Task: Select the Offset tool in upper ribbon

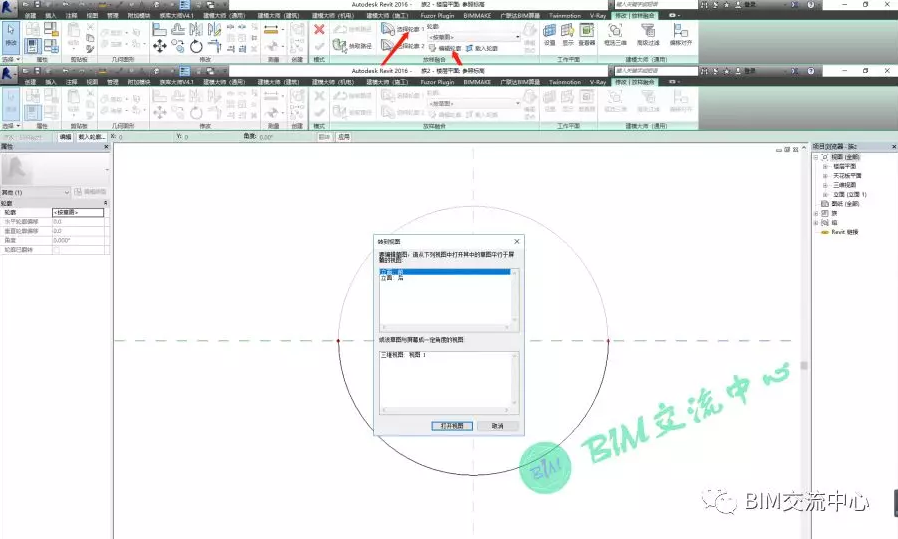Action: click(178, 30)
